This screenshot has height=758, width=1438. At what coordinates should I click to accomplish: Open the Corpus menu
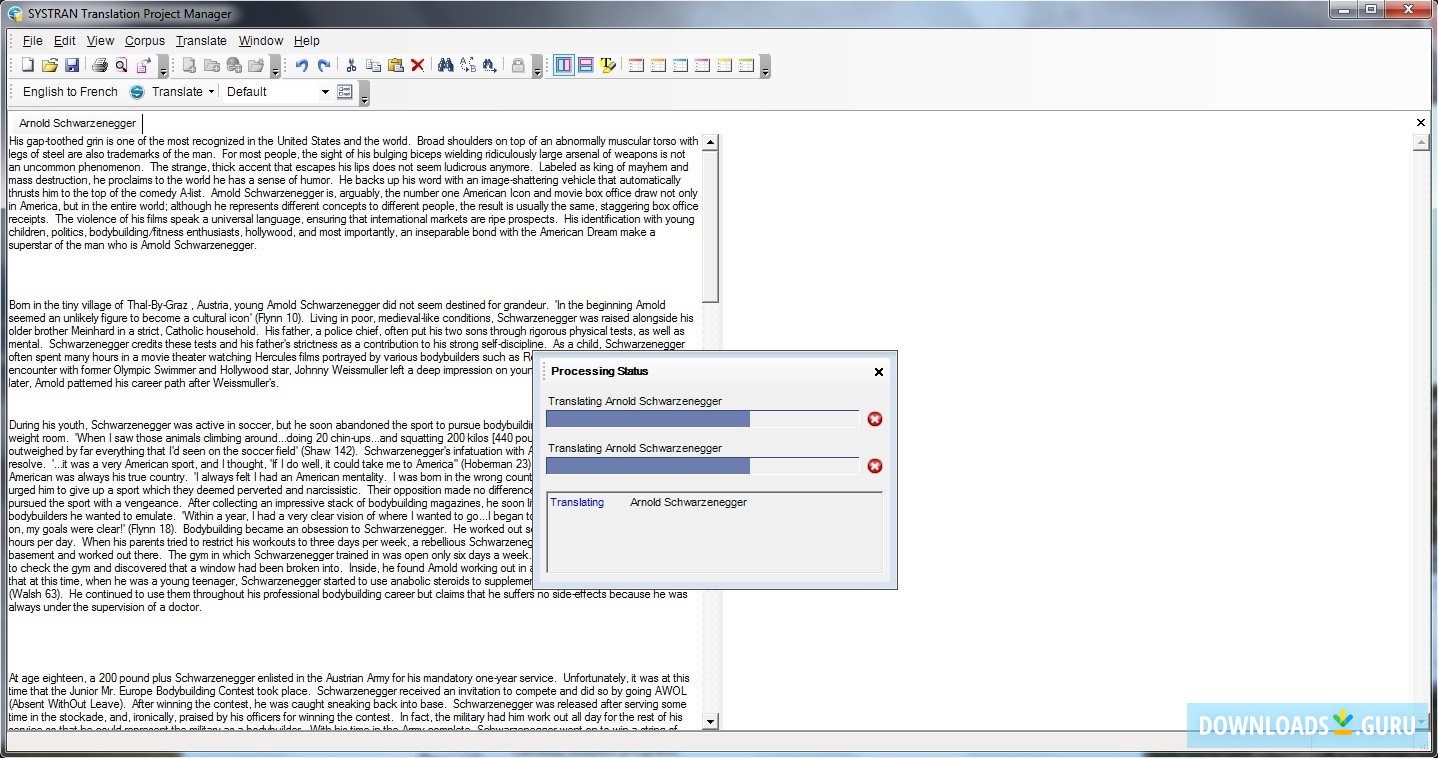tap(145, 41)
